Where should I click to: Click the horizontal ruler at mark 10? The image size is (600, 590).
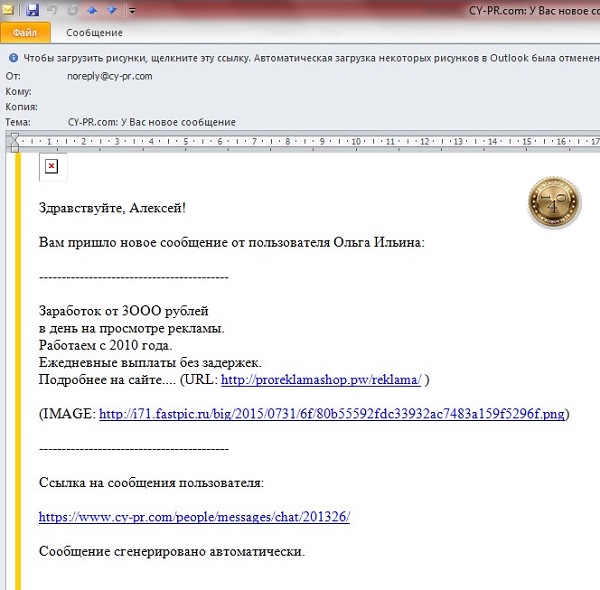(x=356, y=142)
